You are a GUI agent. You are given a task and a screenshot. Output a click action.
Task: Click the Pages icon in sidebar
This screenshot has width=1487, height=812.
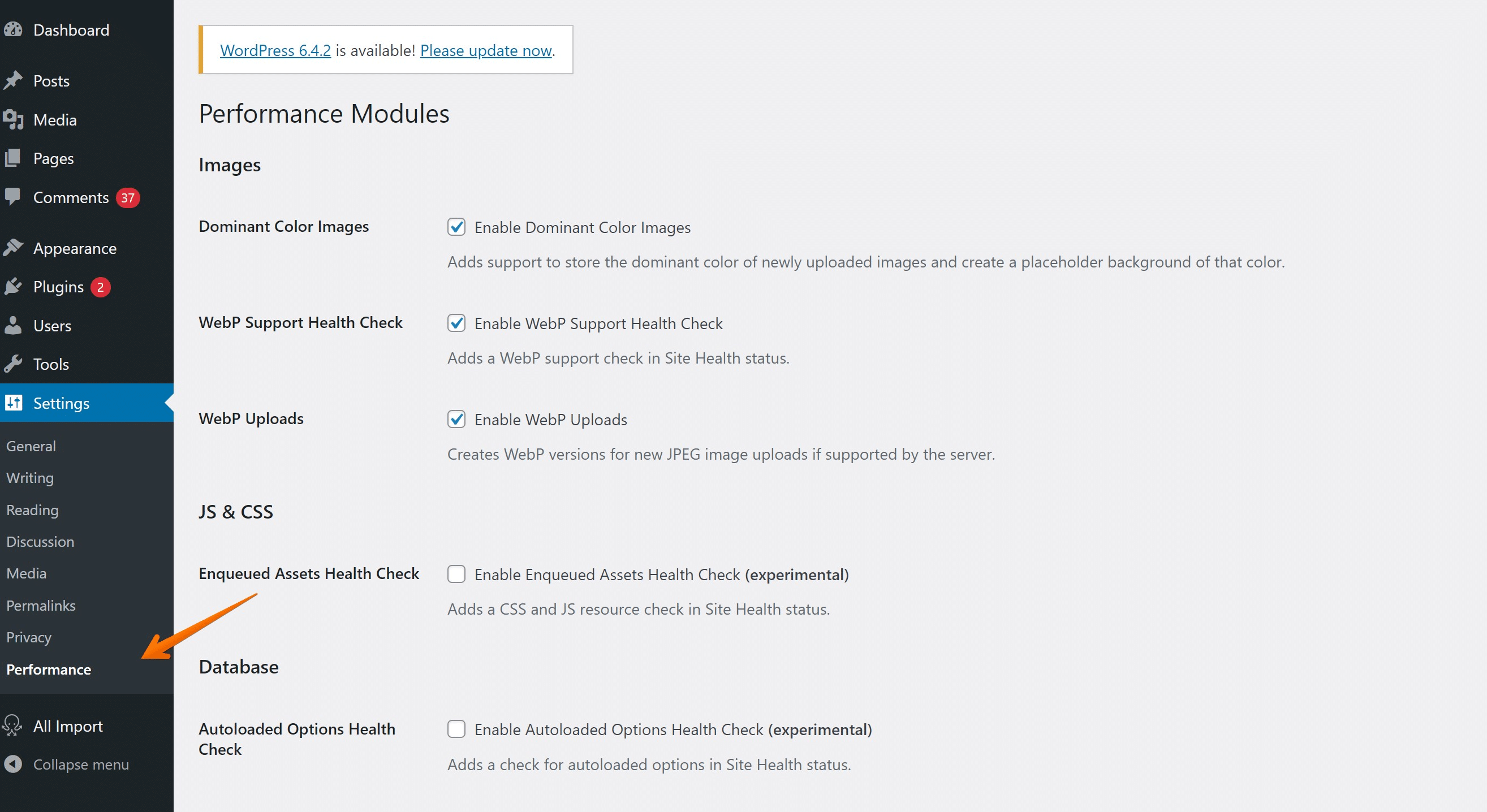pos(14,158)
